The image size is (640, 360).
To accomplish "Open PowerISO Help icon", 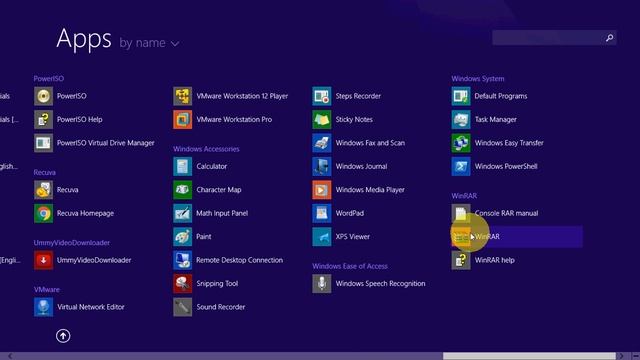I will tap(43, 120).
